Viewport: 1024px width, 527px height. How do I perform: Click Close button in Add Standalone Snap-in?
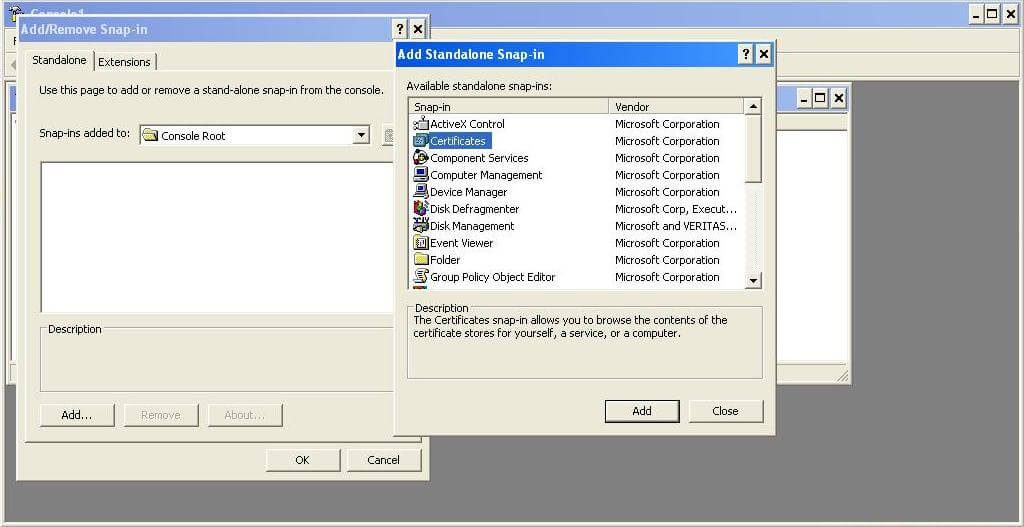(x=726, y=411)
